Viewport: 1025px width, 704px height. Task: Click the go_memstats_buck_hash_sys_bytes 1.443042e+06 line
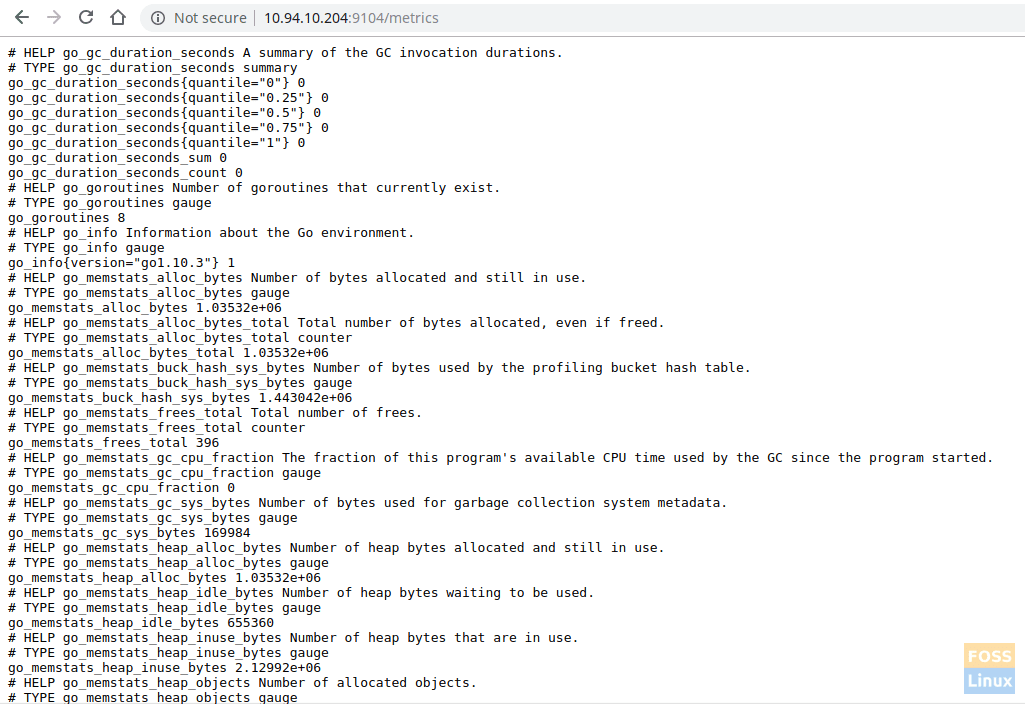pos(180,398)
